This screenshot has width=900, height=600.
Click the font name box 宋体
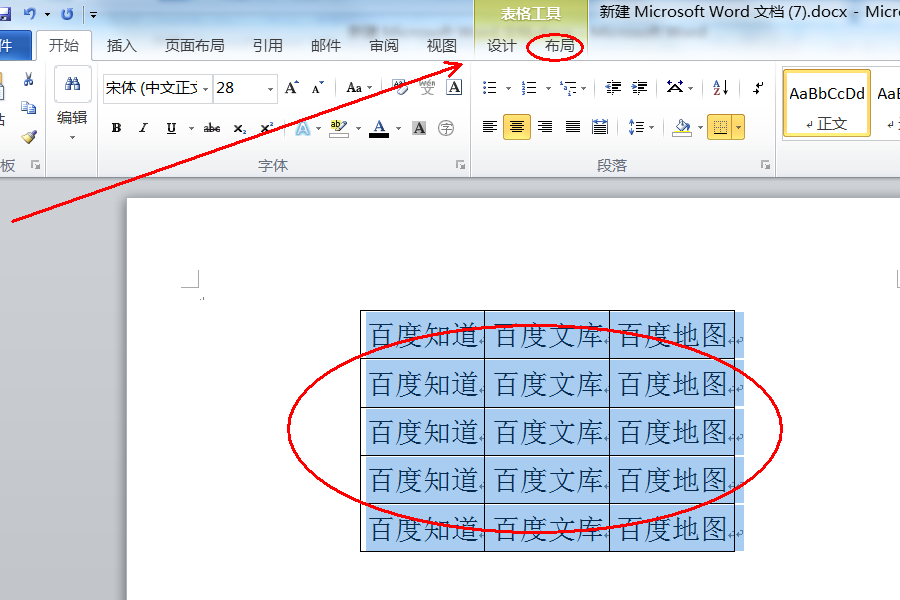click(x=152, y=88)
